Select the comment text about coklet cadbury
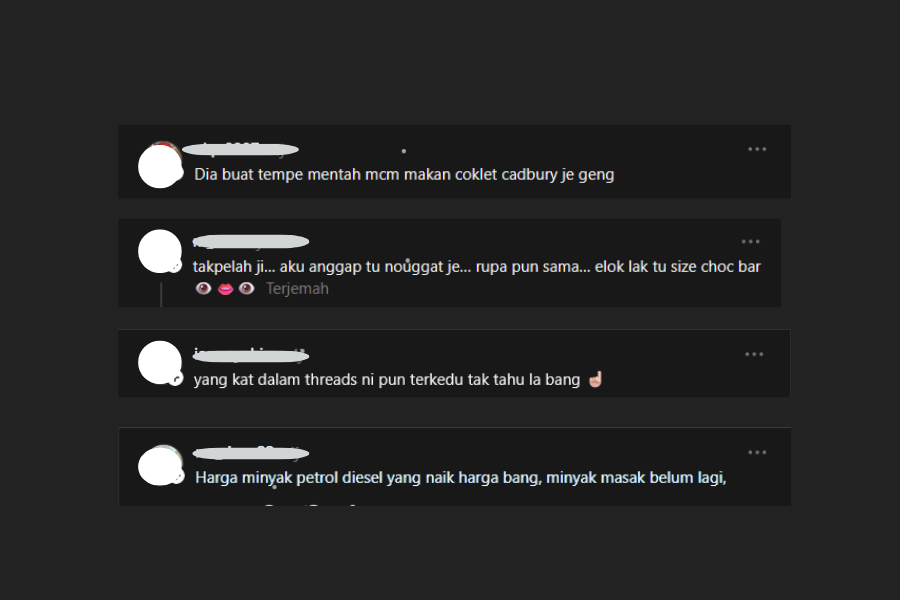Viewport: 900px width, 600px height. coord(404,175)
